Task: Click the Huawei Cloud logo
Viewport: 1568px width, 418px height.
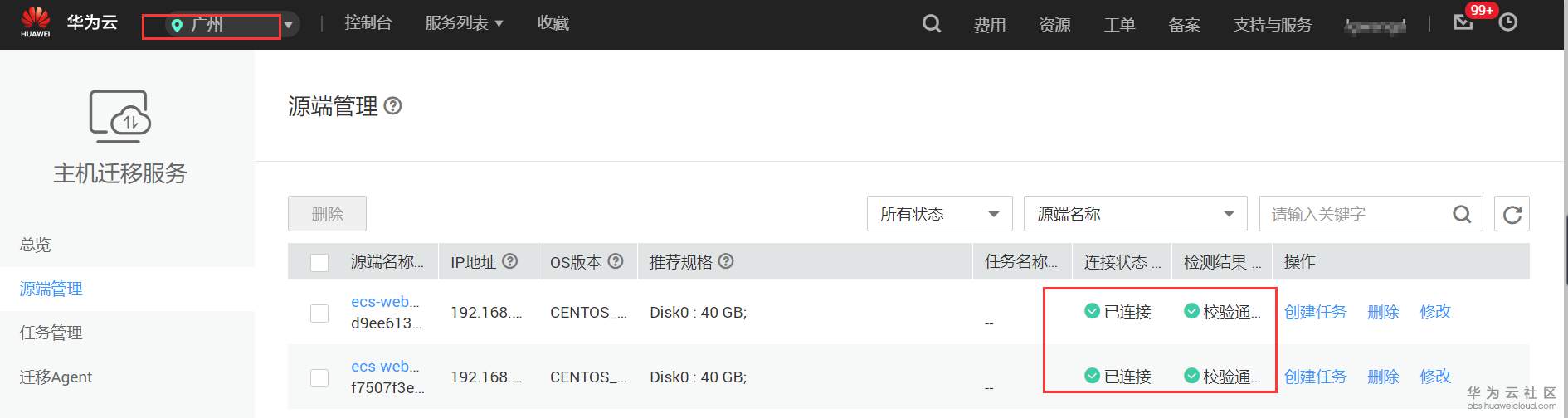Action: tap(36, 22)
